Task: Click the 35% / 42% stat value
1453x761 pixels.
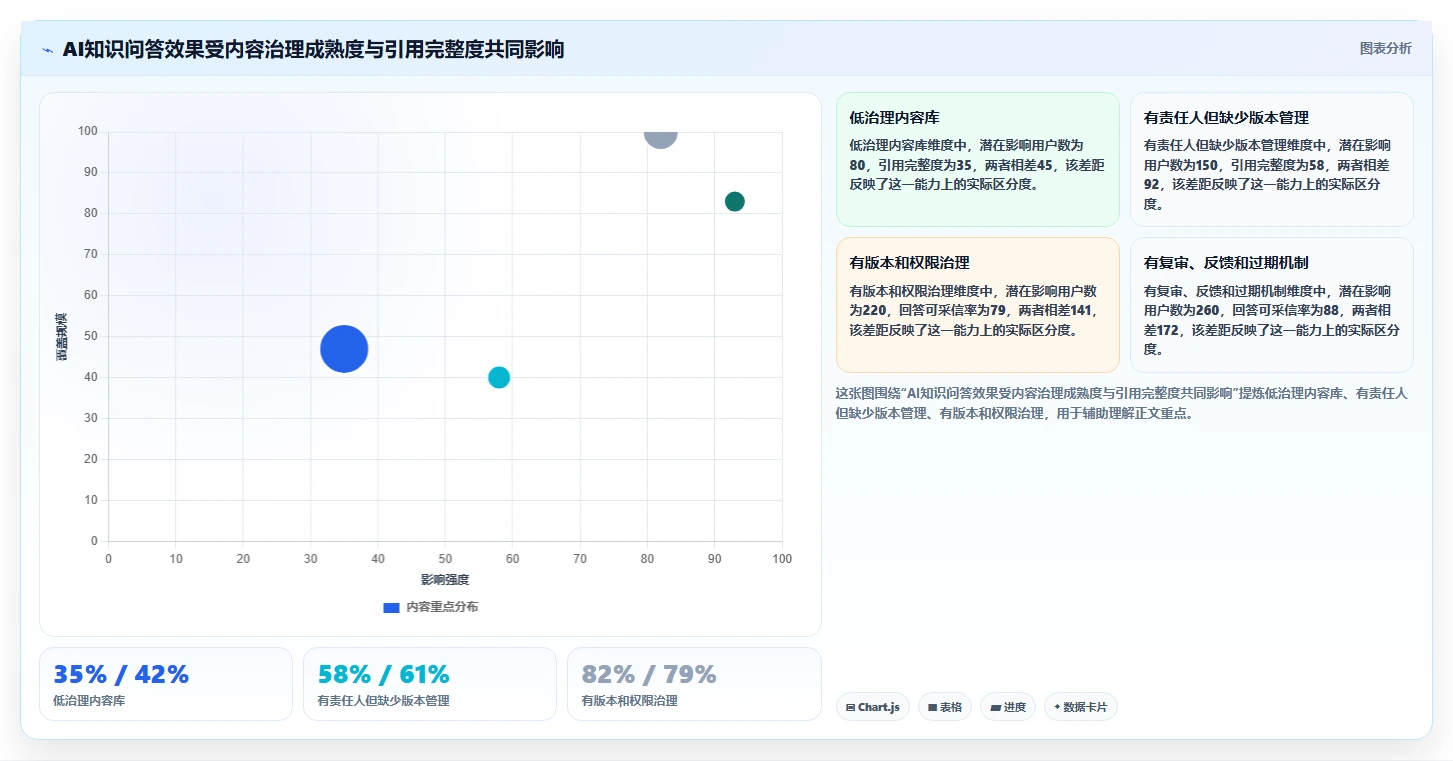Action: 121,675
